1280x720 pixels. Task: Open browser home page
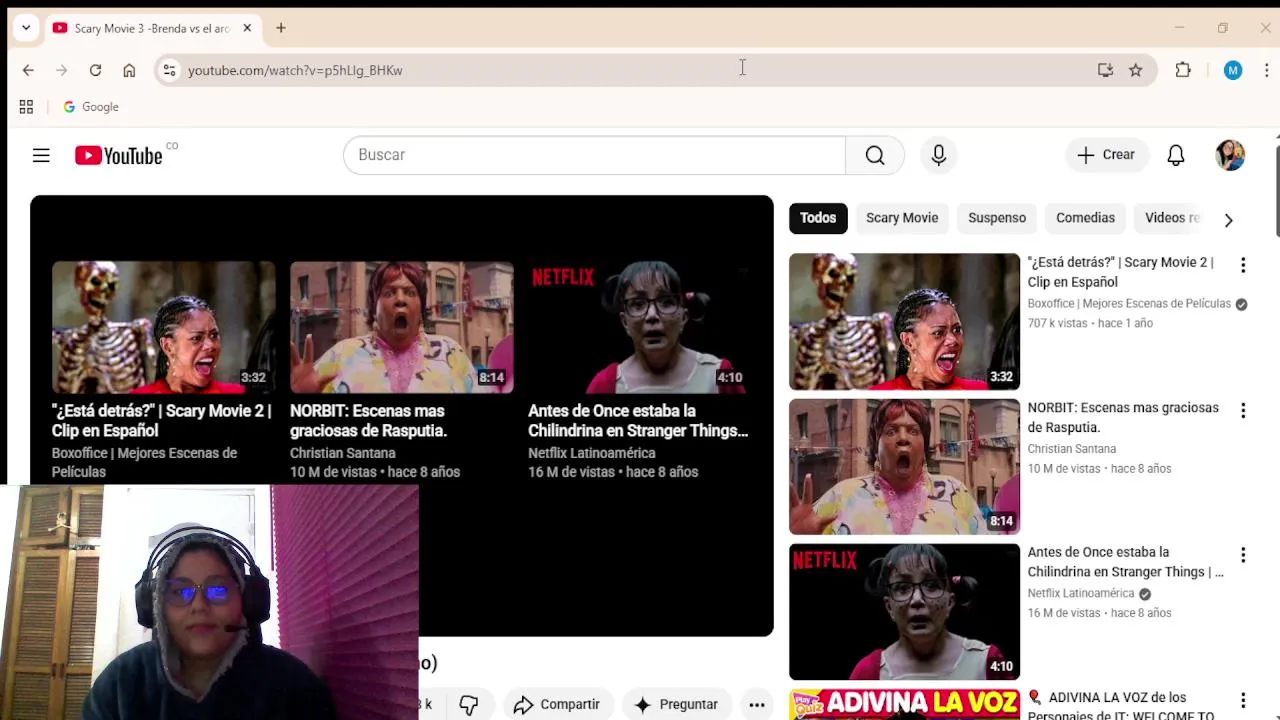coord(129,70)
